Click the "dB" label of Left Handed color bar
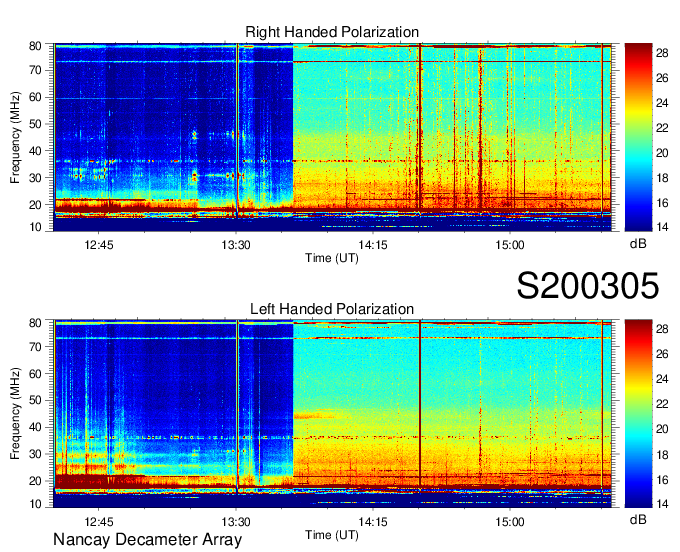Image resolution: width=680 pixels, height=552 pixels. pos(638,519)
